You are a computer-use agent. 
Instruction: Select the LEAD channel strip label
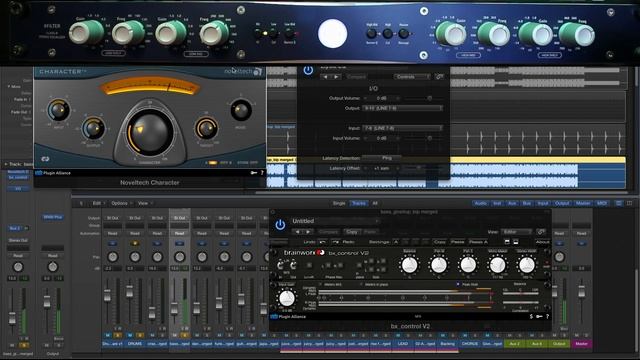402,344
